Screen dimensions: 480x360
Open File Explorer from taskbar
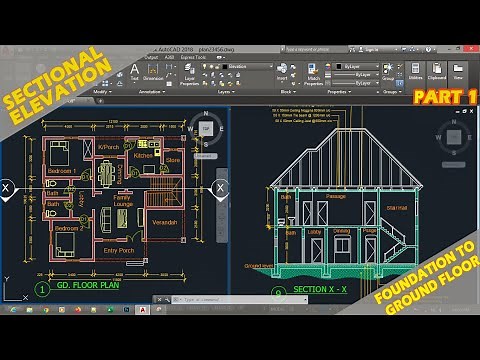pyautogui.click(x=29, y=310)
